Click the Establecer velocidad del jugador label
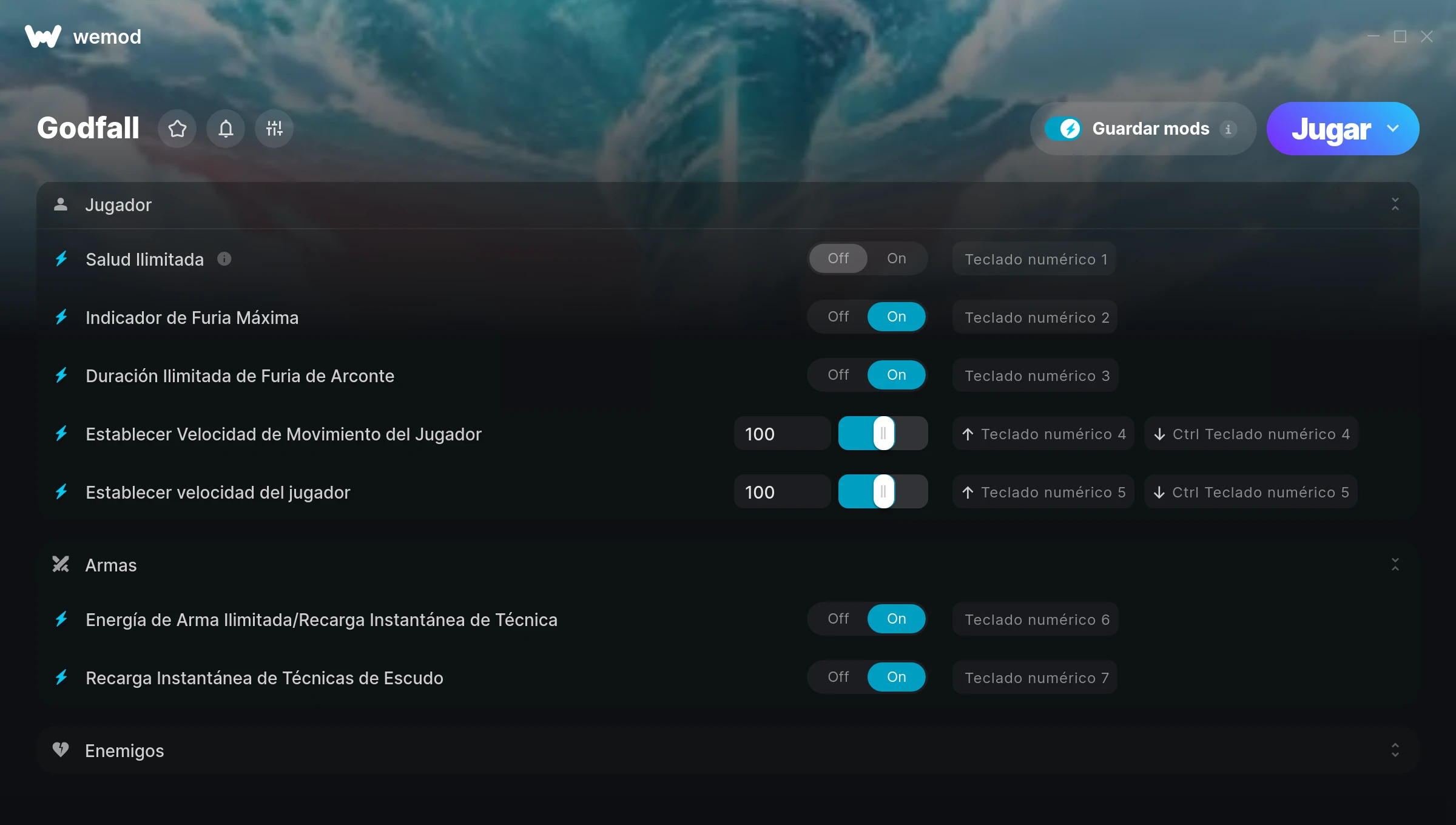This screenshot has height=825, width=1456. pos(218,492)
